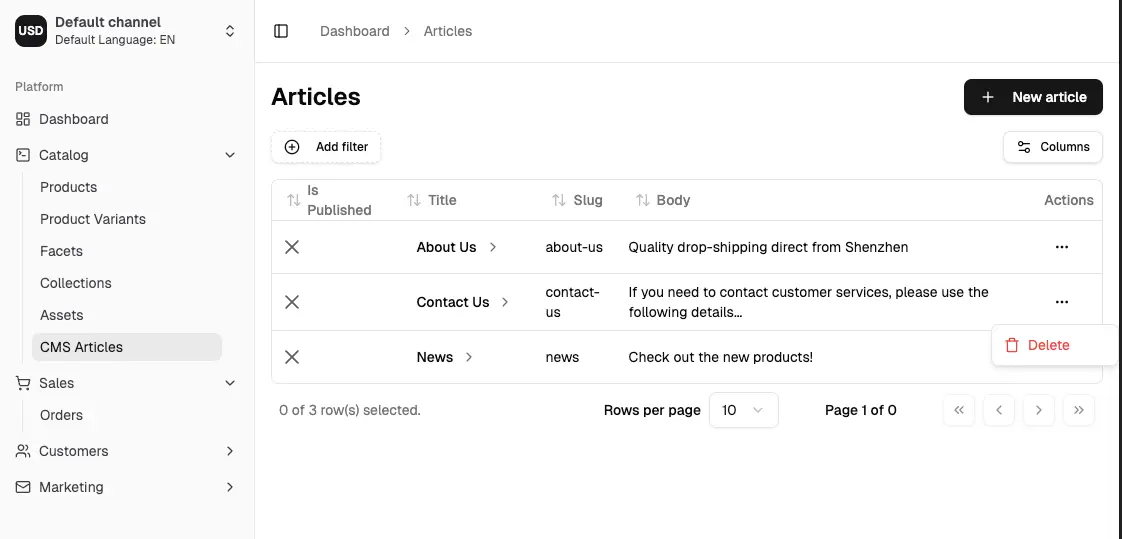Open the Contact Us article link
1122x539 pixels.
[453, 302]
